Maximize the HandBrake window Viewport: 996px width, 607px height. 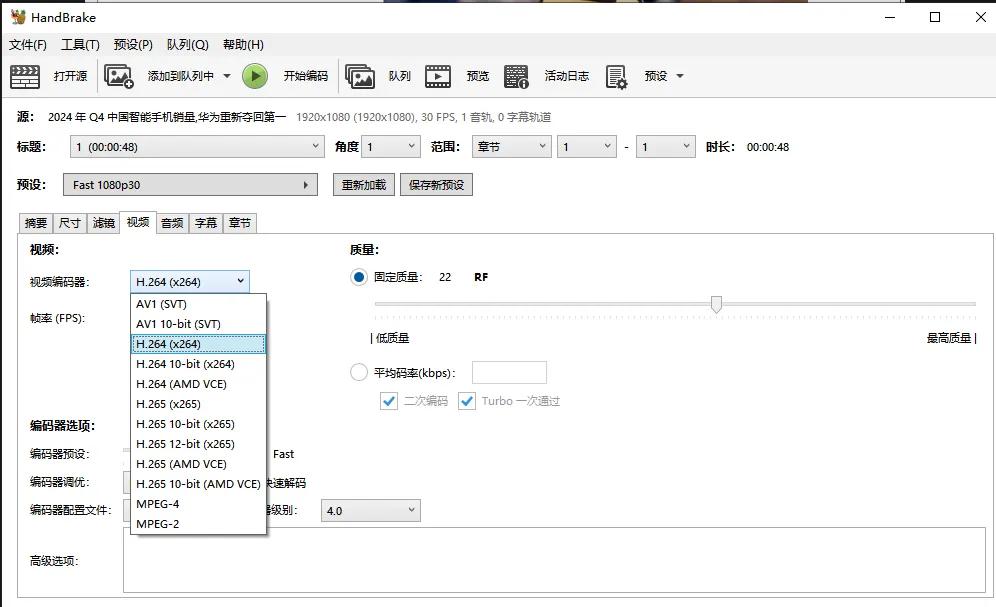click(935, 17)
